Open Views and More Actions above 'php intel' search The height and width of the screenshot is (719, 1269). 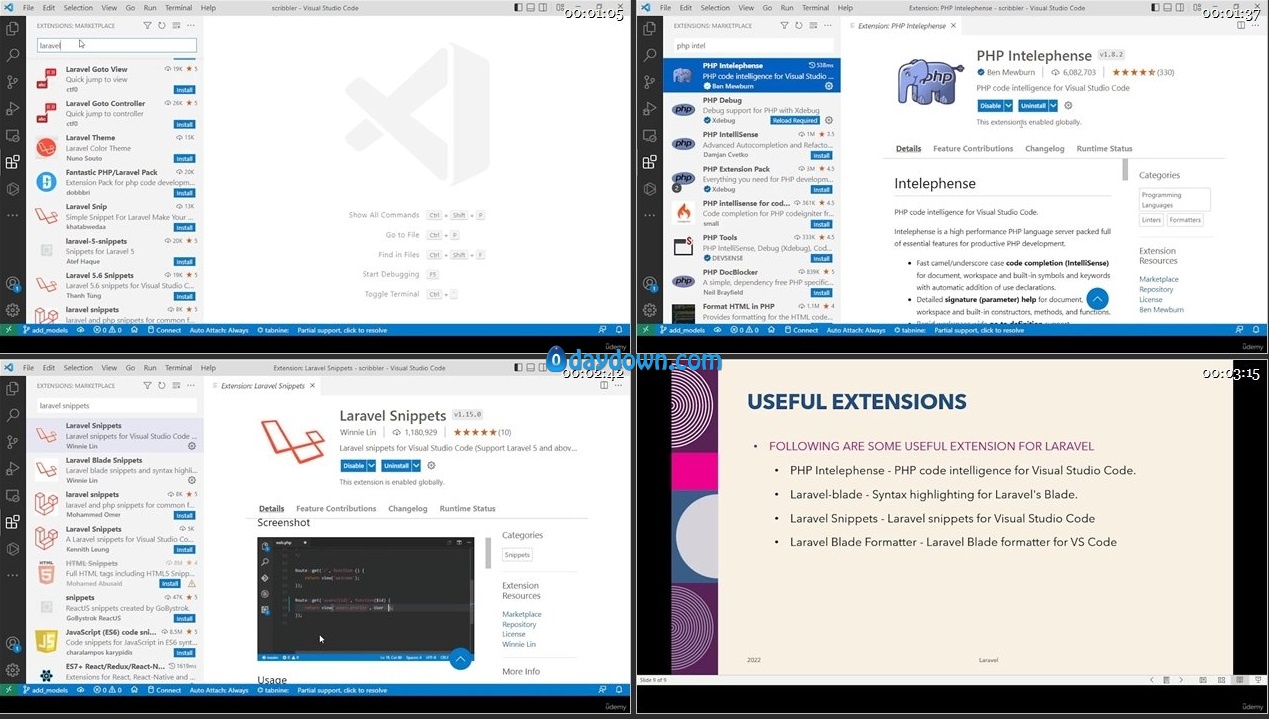(x=826, y=25)
